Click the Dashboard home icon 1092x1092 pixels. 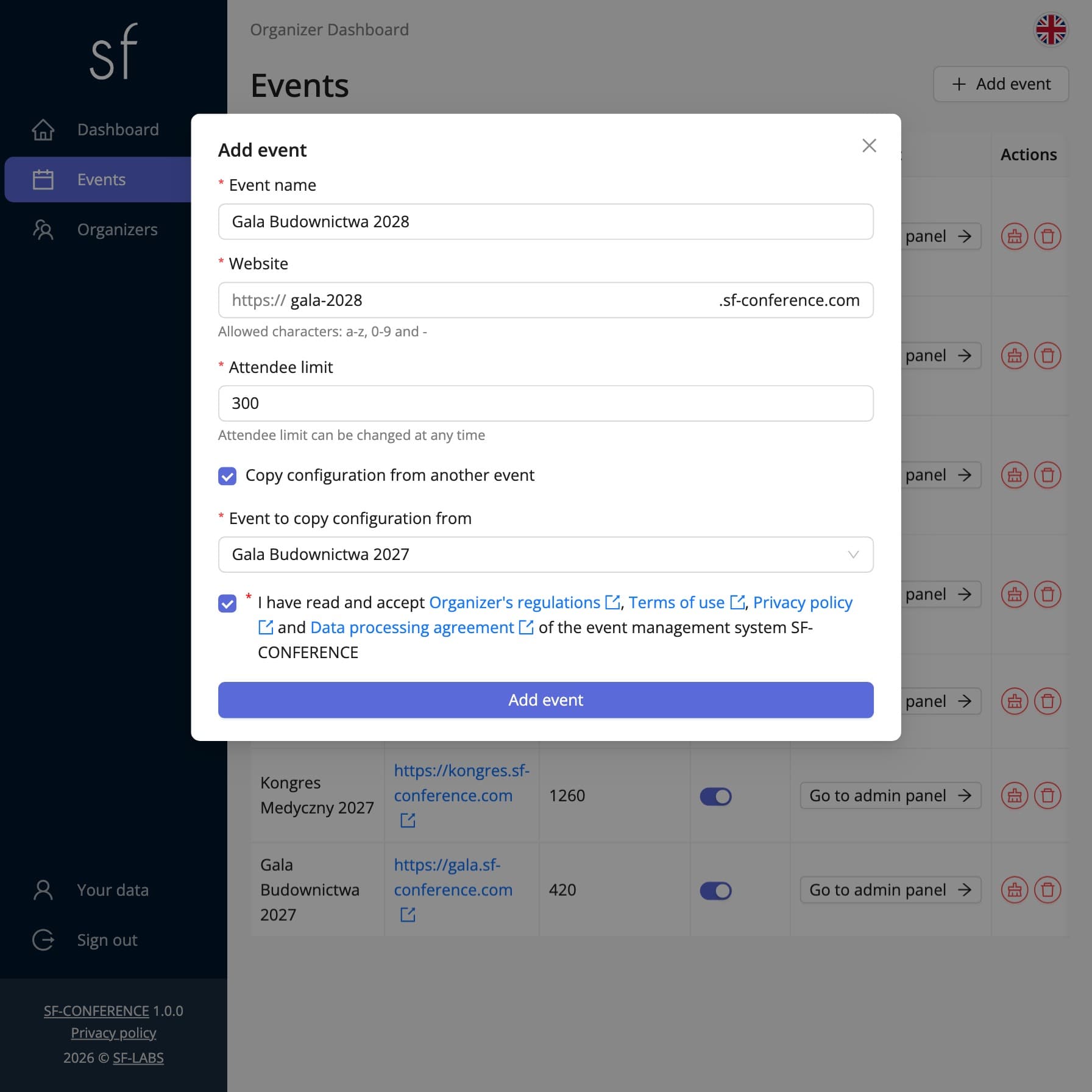click(x=43, y=130)
